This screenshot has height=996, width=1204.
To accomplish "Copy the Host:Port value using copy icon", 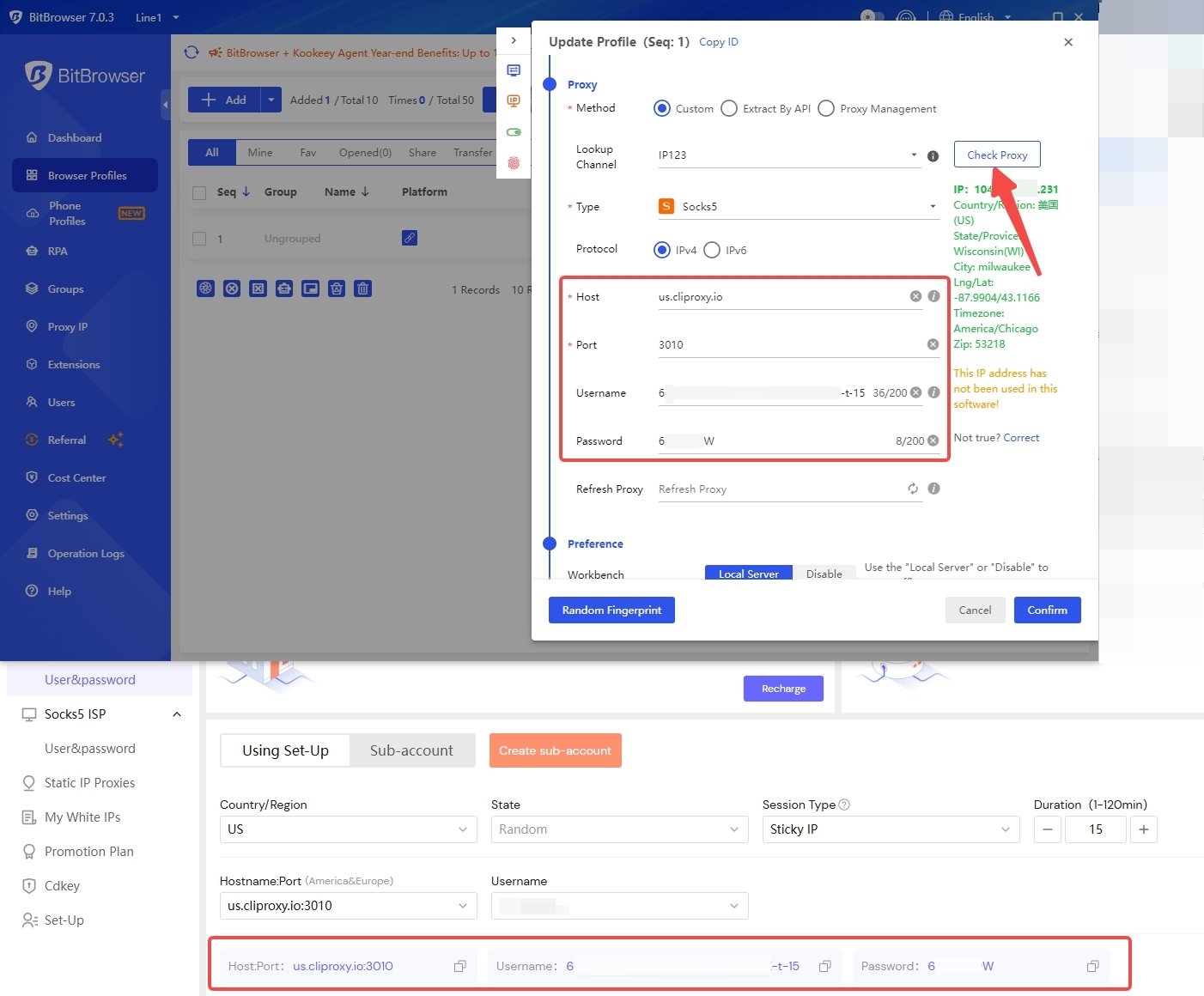I will 460,966.
